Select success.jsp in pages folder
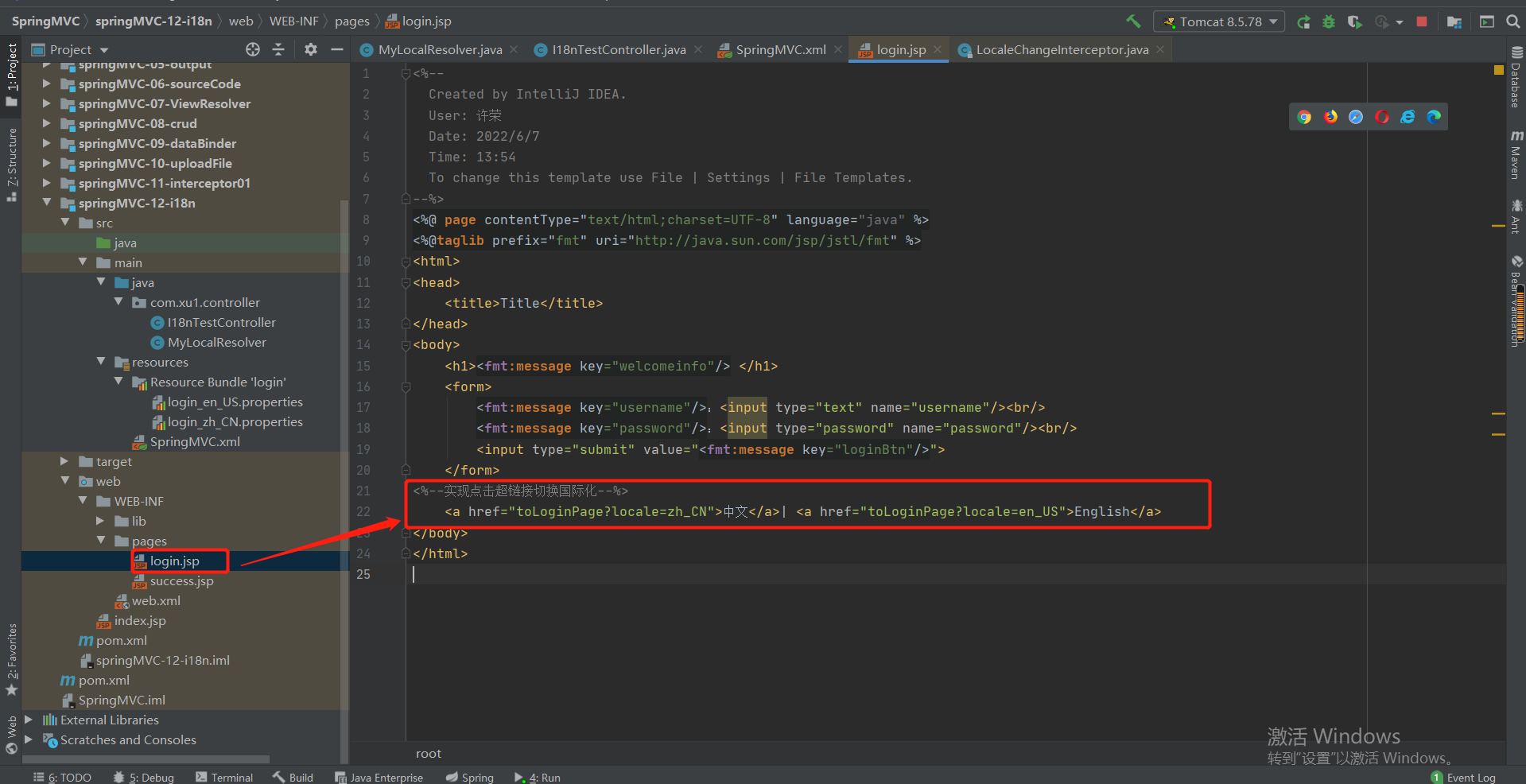Screen dimensions: 1526x784 tap(173, 580)
